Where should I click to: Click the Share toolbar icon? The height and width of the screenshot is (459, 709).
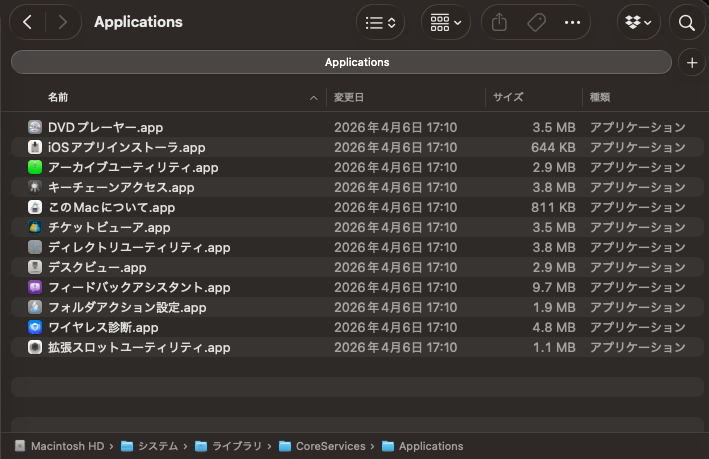(499, 23)
